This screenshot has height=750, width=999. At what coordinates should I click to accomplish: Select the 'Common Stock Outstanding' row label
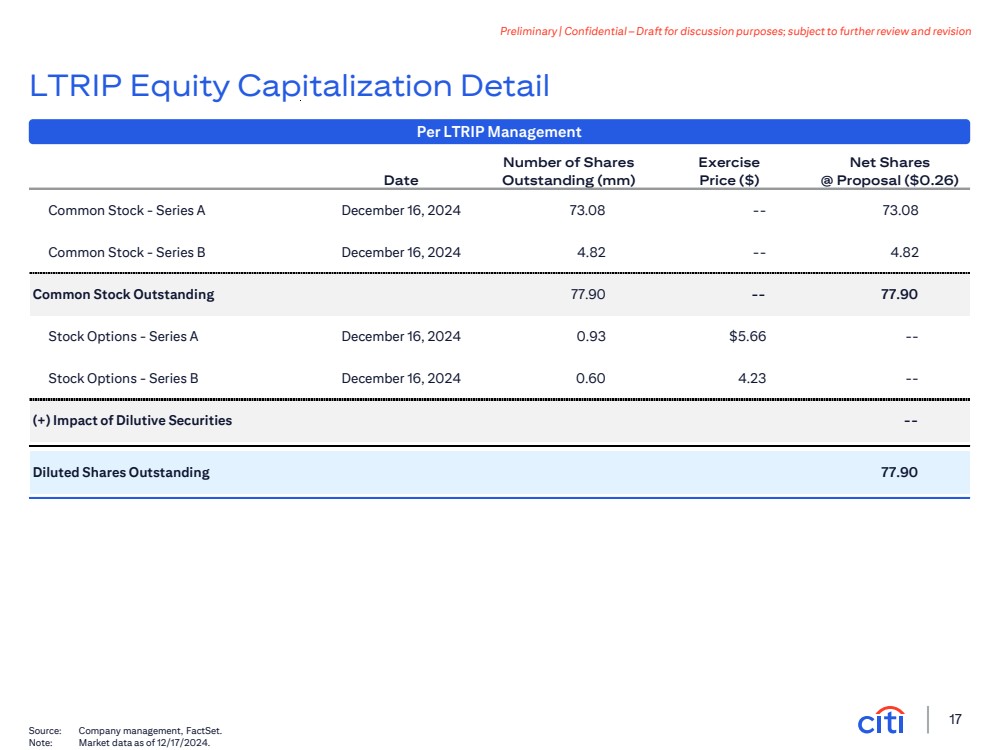tap(124, 294)
